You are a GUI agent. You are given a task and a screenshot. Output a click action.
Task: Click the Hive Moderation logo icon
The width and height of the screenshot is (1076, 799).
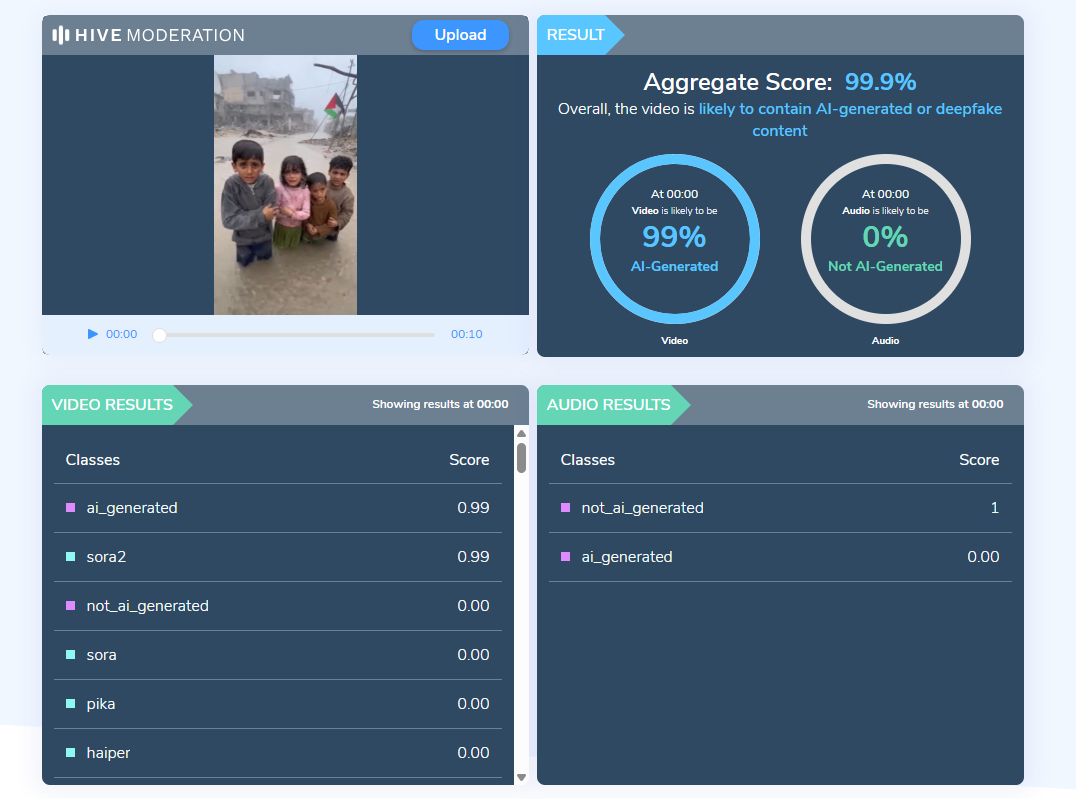61,35
